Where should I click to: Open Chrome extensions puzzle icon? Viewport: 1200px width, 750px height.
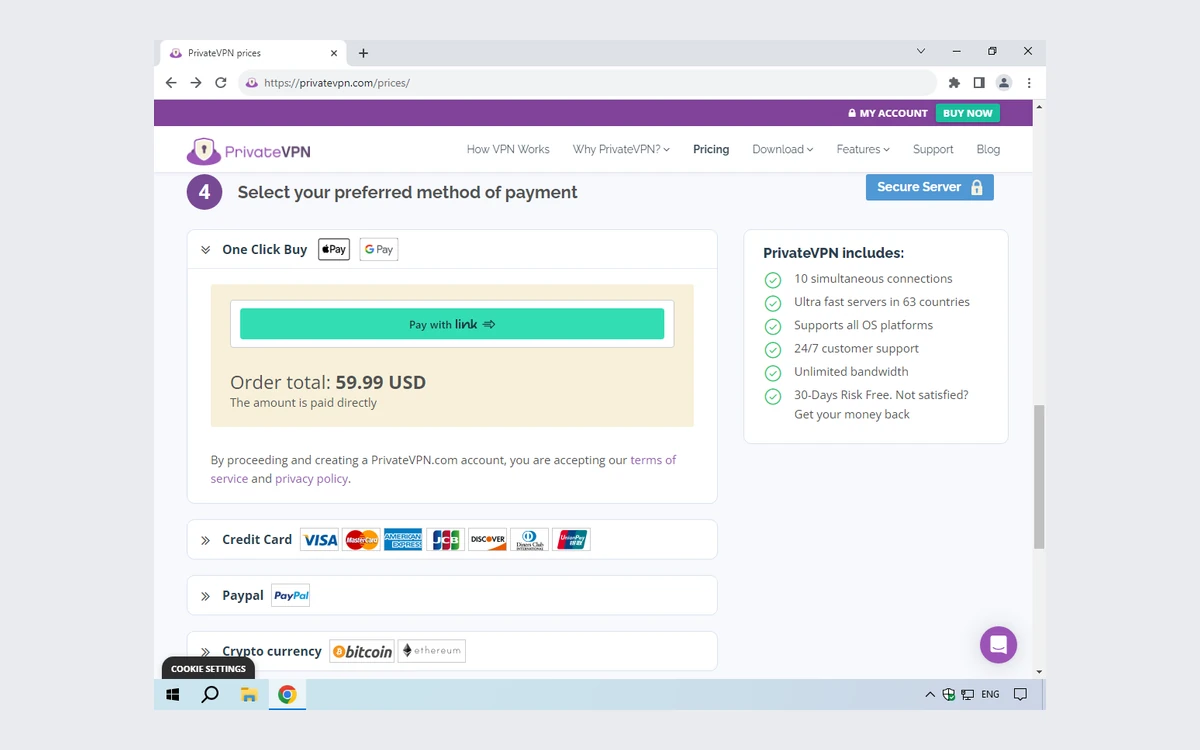pyautogui.click(x=954, y=83)
